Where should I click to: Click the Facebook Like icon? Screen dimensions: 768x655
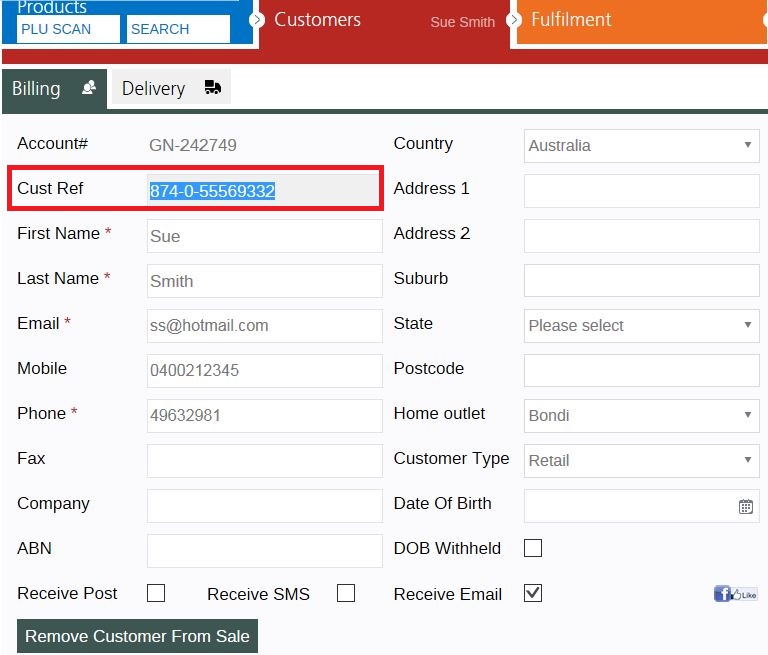pyautogui.click(x=735, y=594)
